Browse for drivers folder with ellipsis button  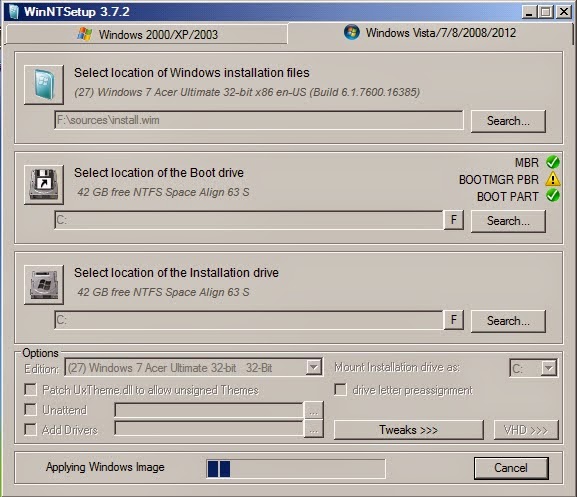click(314, 429)
